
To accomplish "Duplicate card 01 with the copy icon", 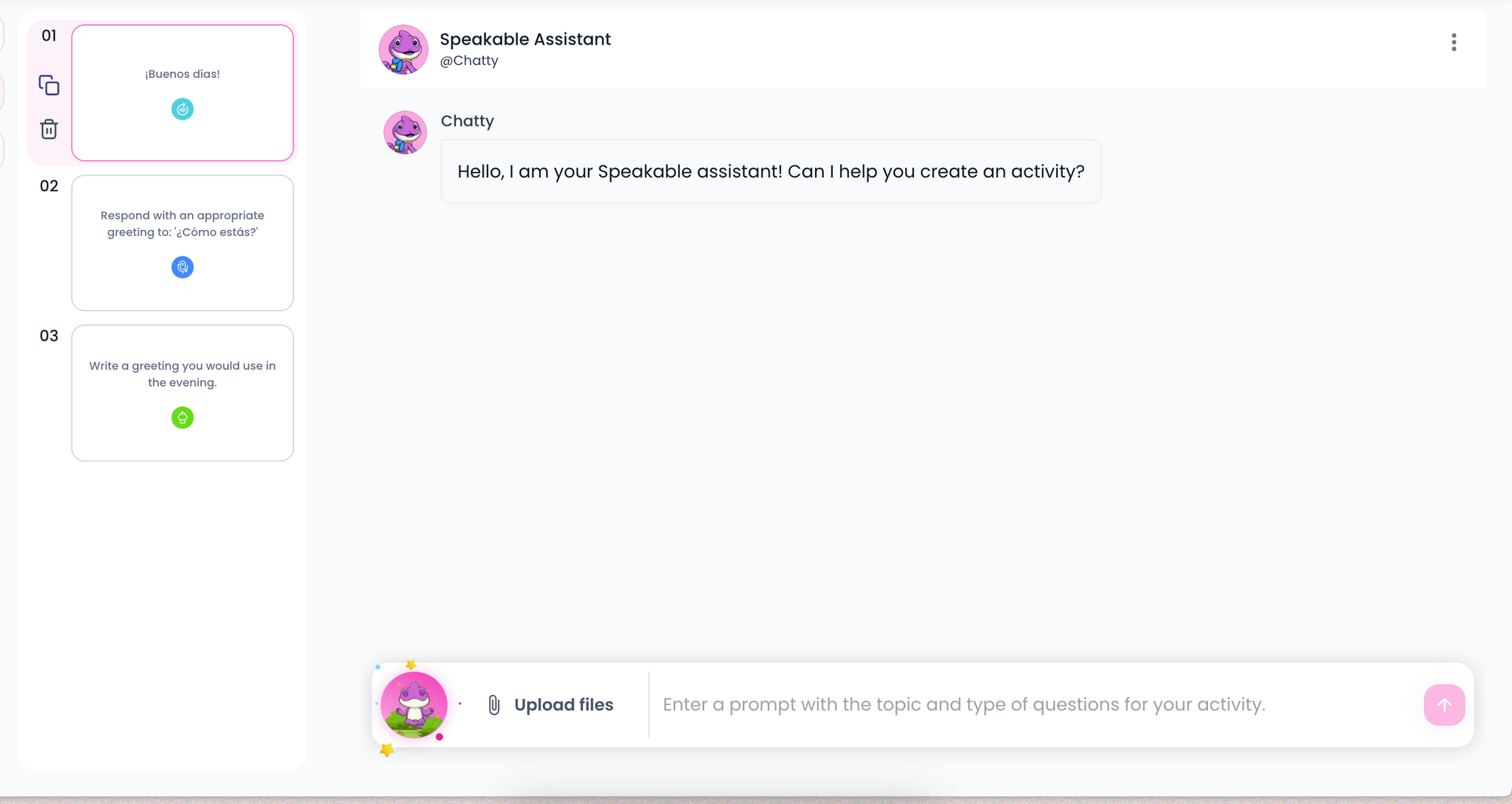I will pos(49,85).
